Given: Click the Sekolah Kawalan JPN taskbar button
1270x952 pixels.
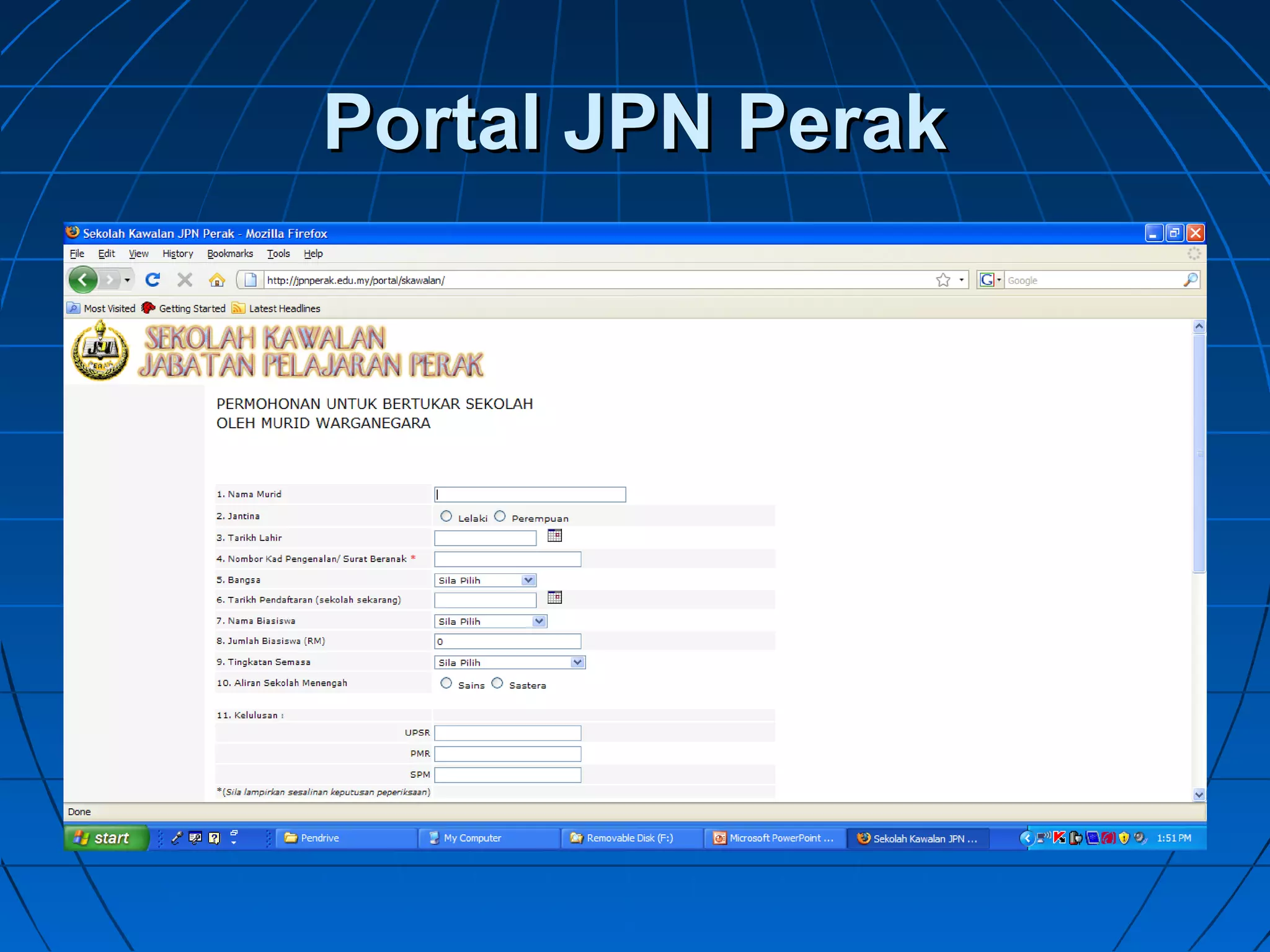Looking at the screenshot, I should (918, 838).
